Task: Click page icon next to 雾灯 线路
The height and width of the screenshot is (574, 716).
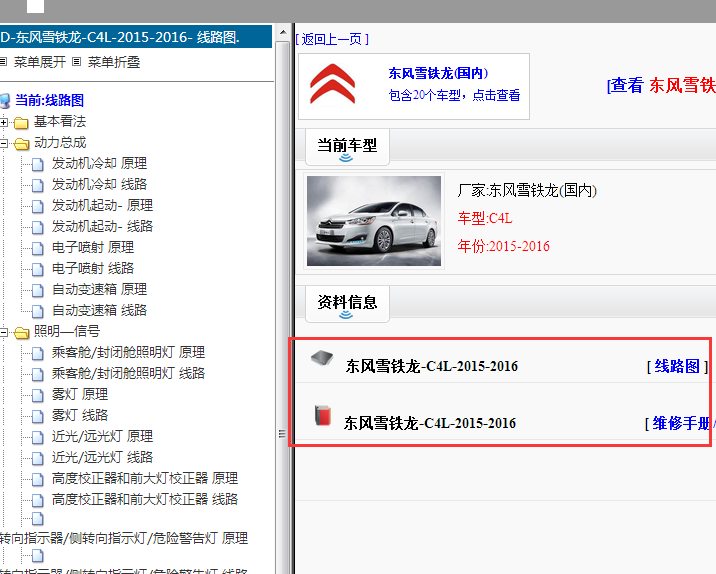Action: [x=38, y=416]
